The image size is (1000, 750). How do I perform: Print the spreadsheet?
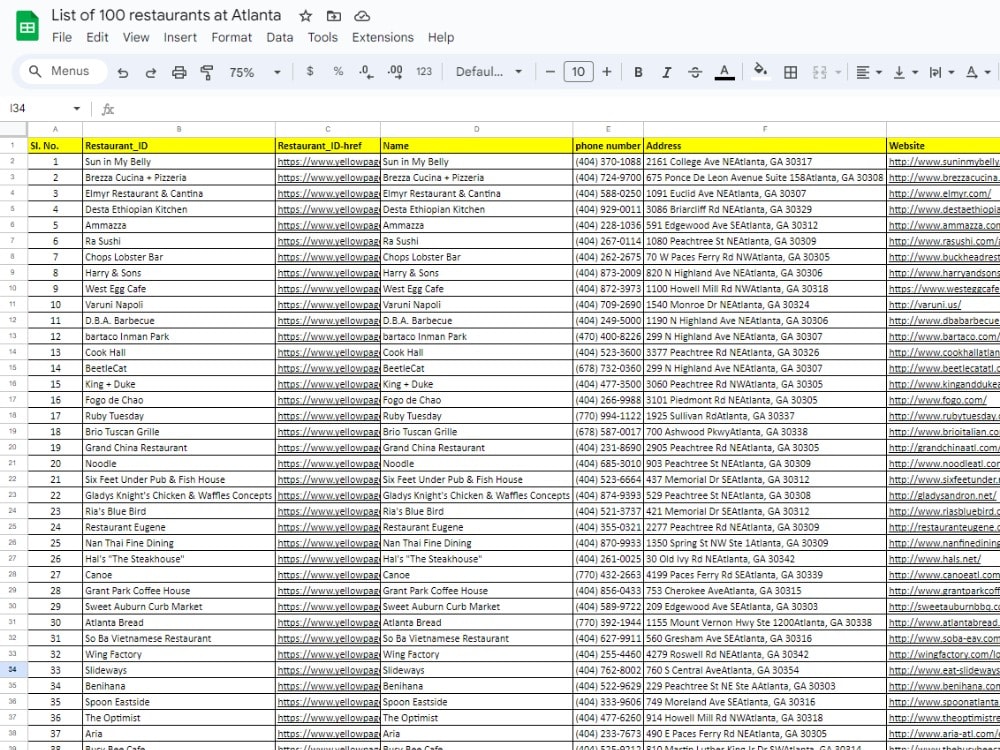point(179,72)
